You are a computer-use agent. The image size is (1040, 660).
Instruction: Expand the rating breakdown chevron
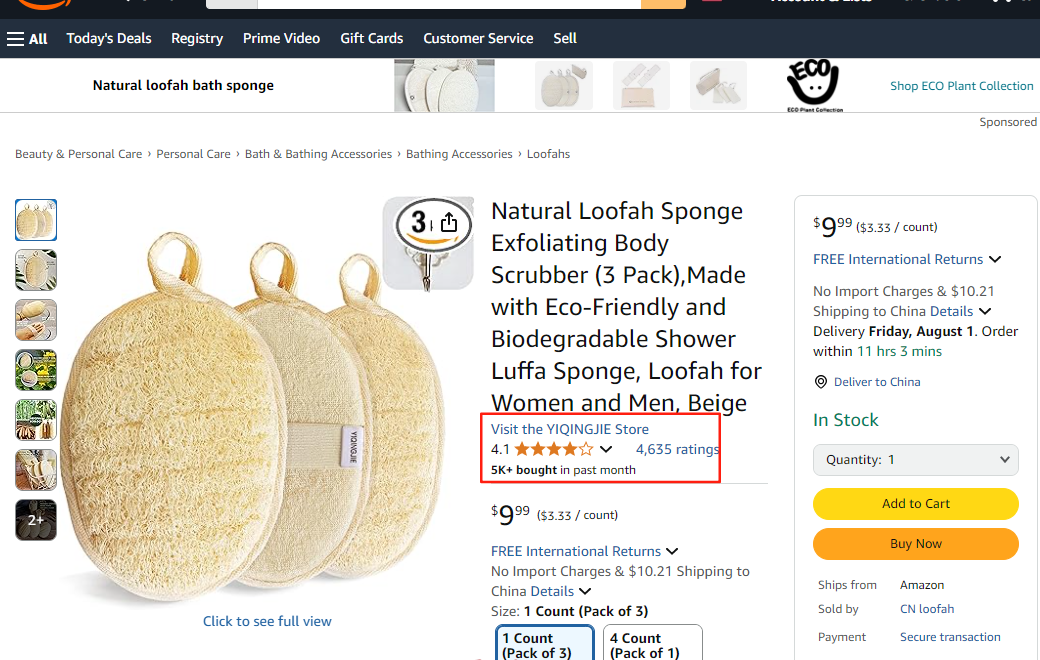coord(606,449)
